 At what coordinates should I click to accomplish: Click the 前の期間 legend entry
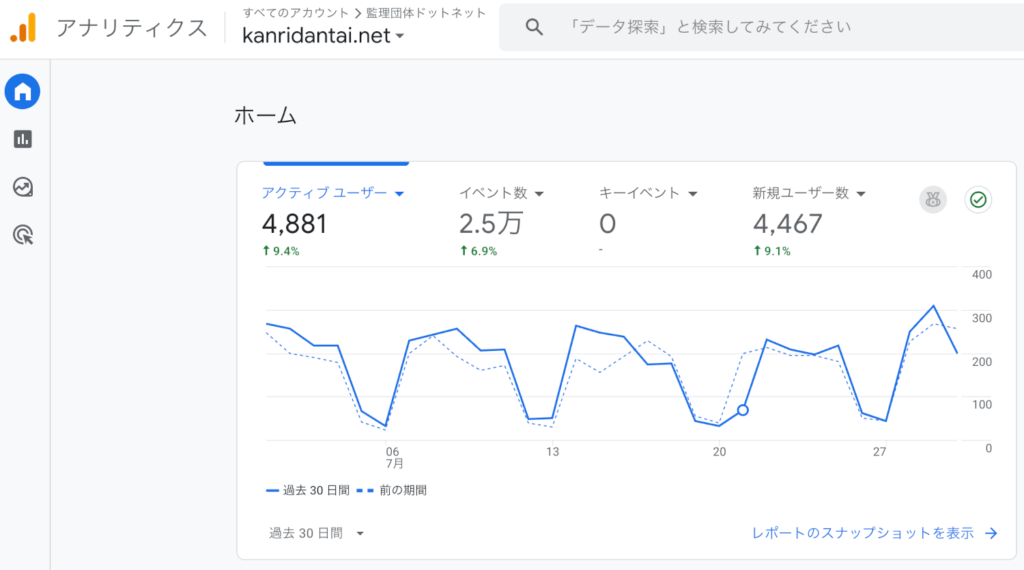[392, 490]
